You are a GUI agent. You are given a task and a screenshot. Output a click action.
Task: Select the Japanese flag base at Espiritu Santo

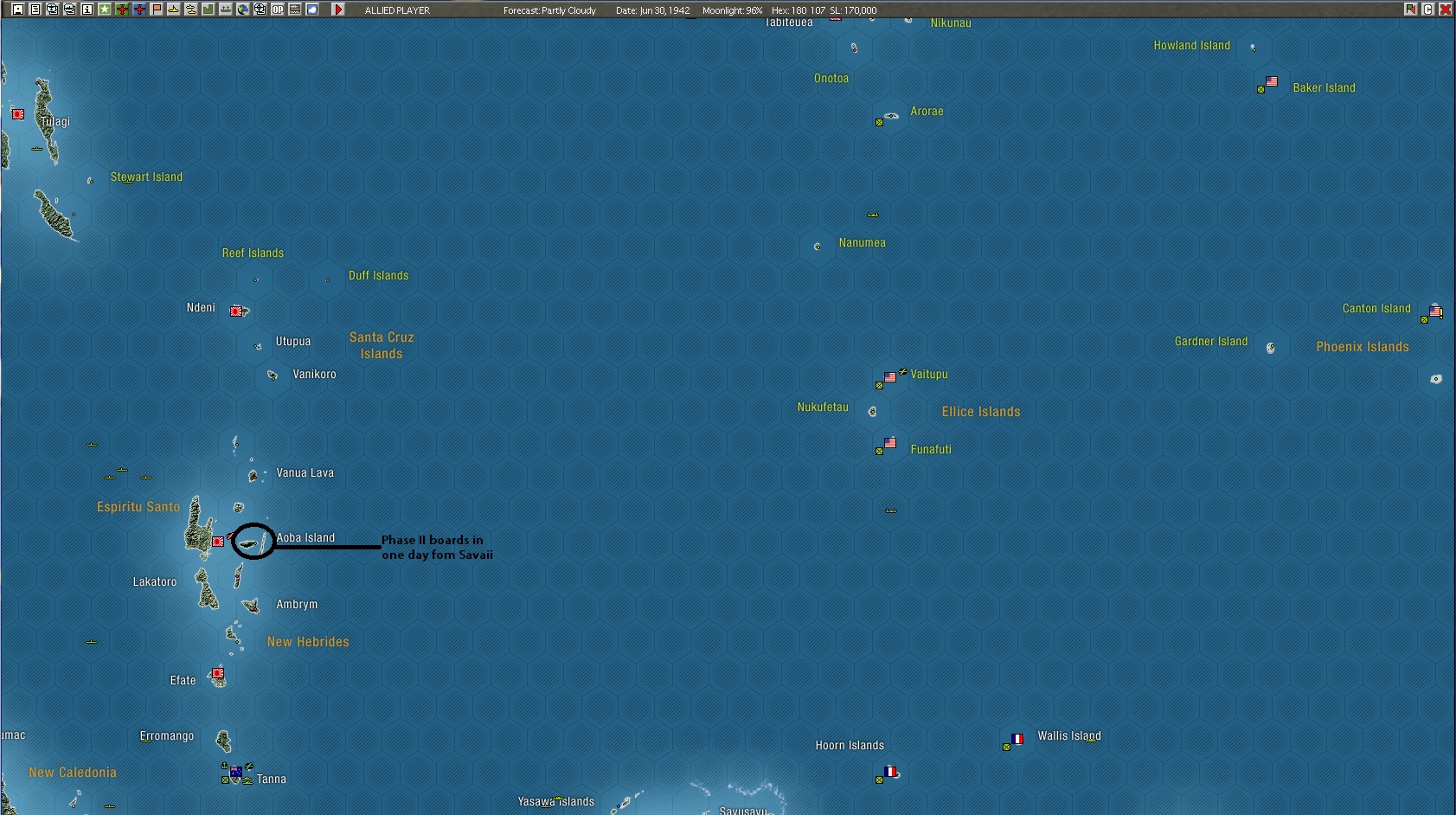[218, 542]
